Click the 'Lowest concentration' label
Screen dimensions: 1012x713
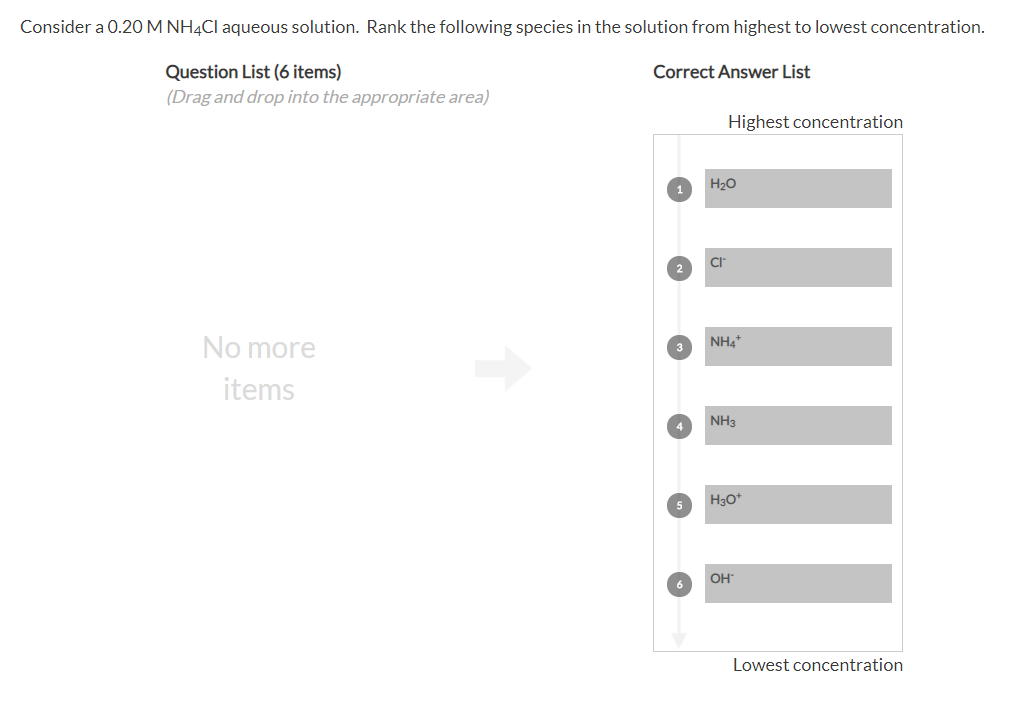click(x=817, y=665)
